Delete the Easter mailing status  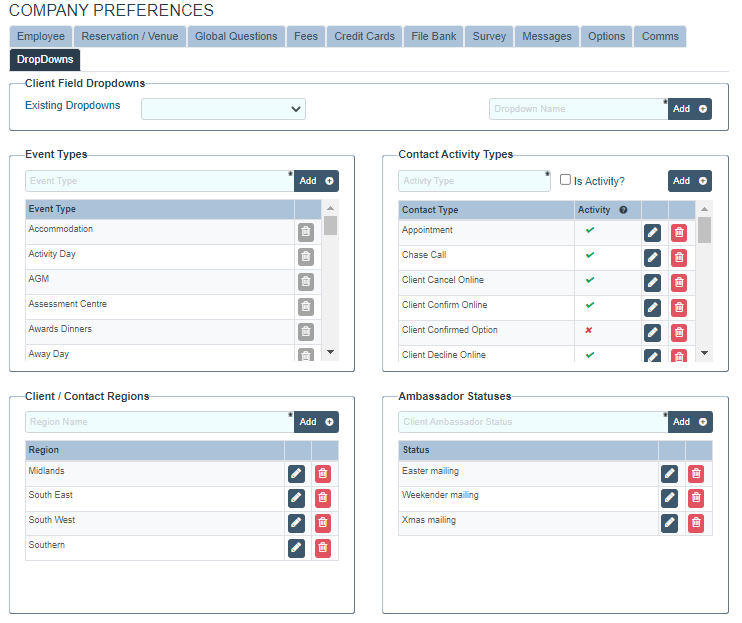696,474
